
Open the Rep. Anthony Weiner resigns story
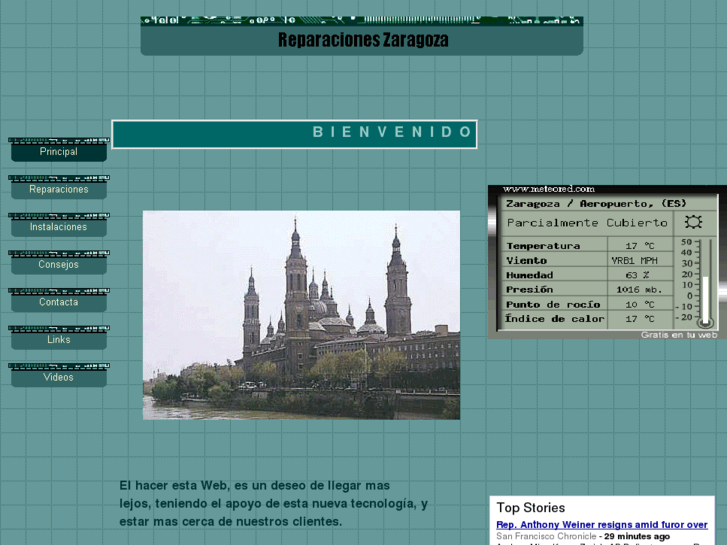click(601, 525)
